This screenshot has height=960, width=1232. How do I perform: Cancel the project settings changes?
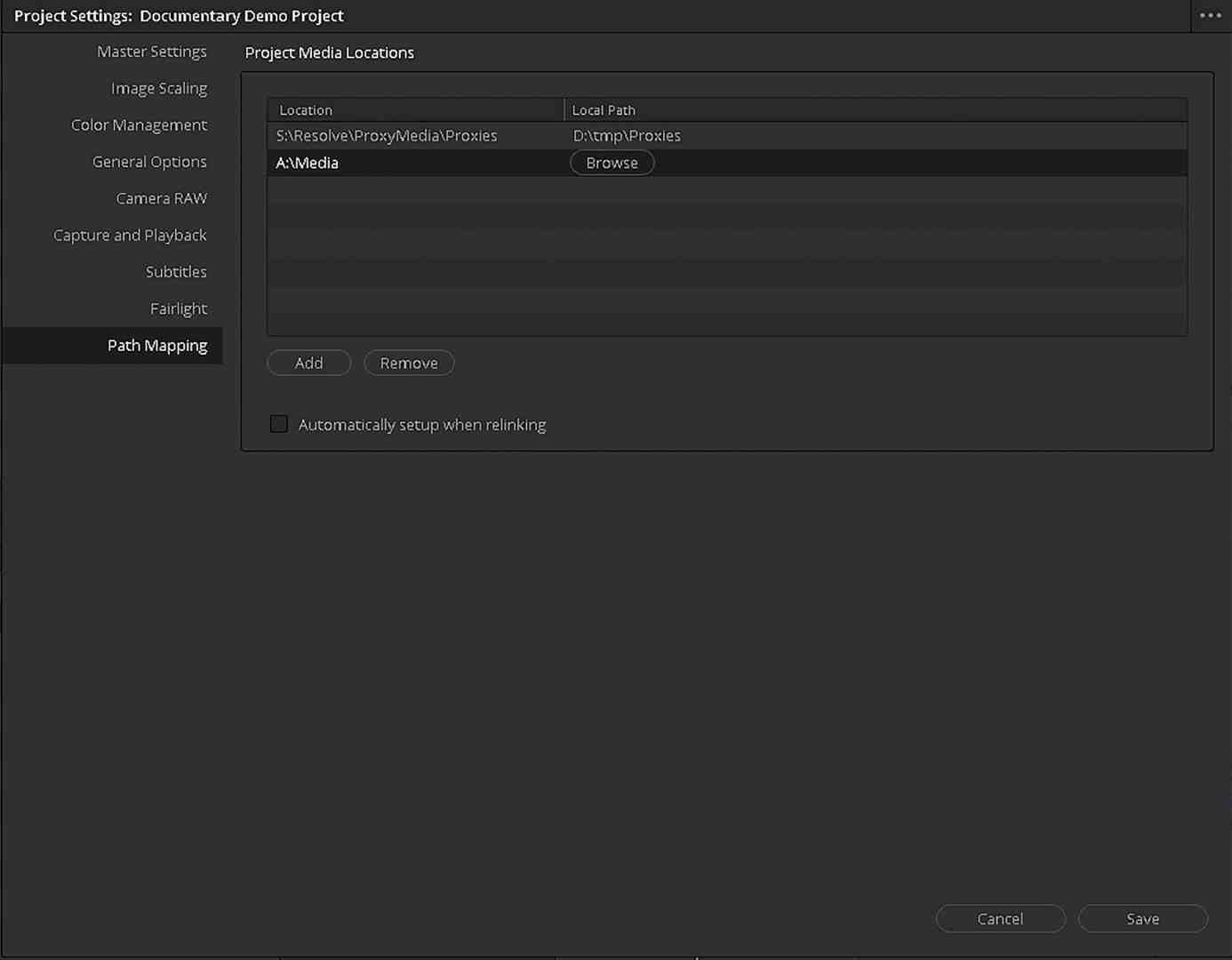1000,918
